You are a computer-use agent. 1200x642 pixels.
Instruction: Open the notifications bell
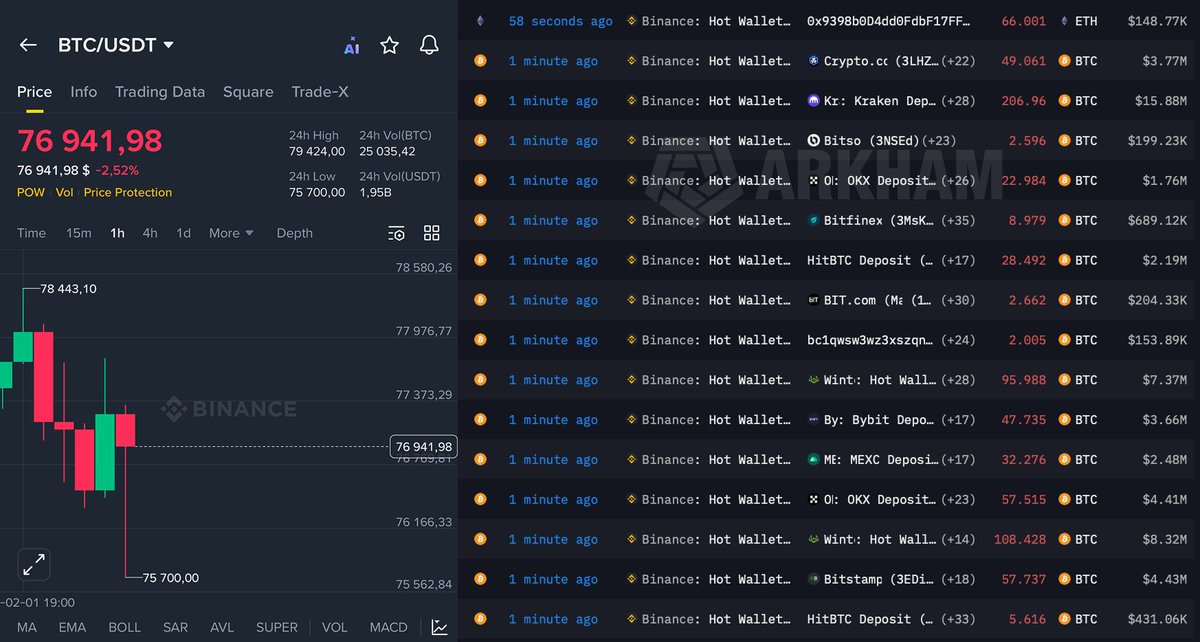tap(429, 45)
